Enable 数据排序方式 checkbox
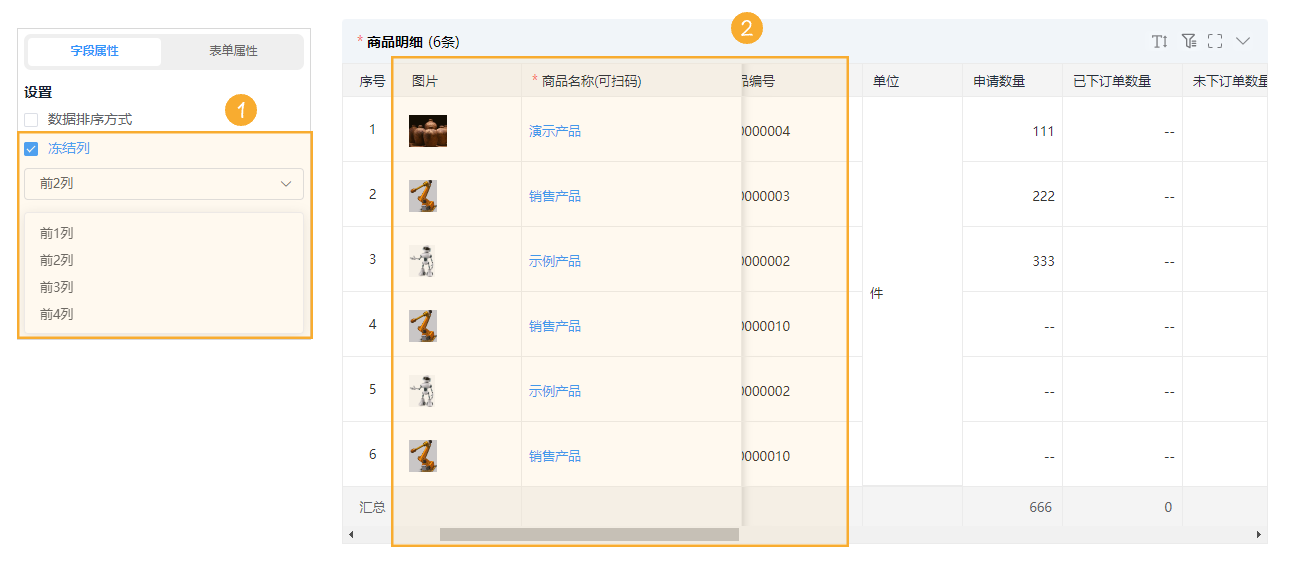This screenshot has height=564, width=1293. (x=31, y=119)
